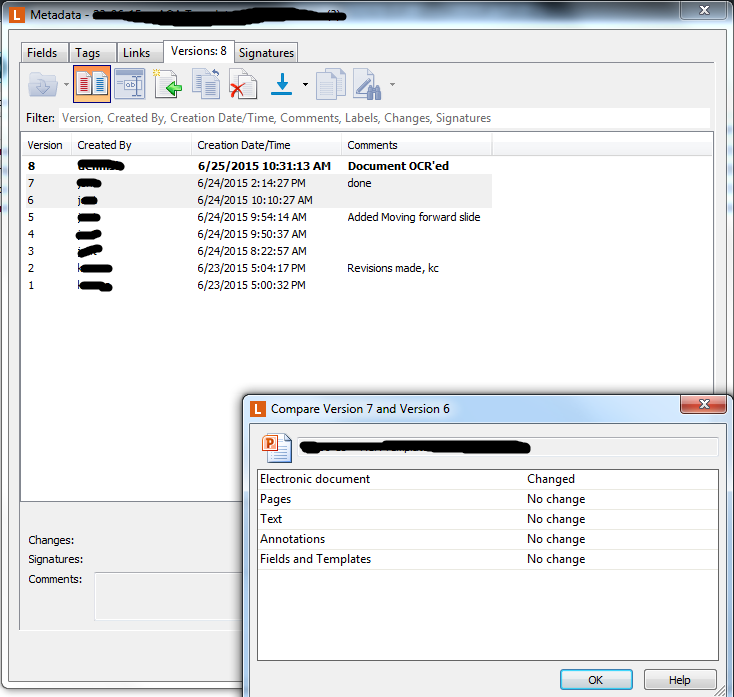Select version 8 row 'Document OCR'ed'
734x697 pixels.
(258, 166)
